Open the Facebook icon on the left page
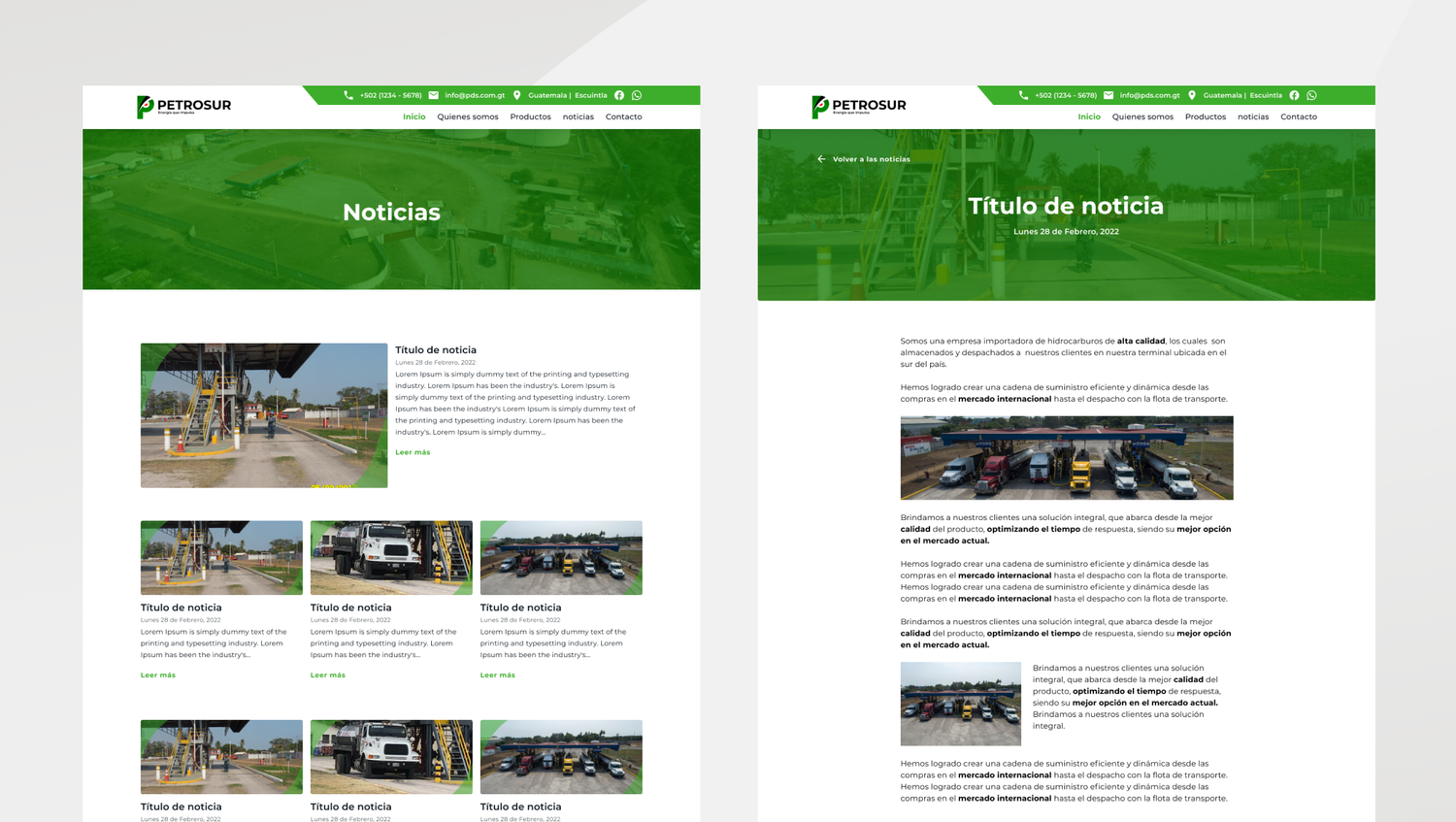1456x822 pixels. (619, 95)
